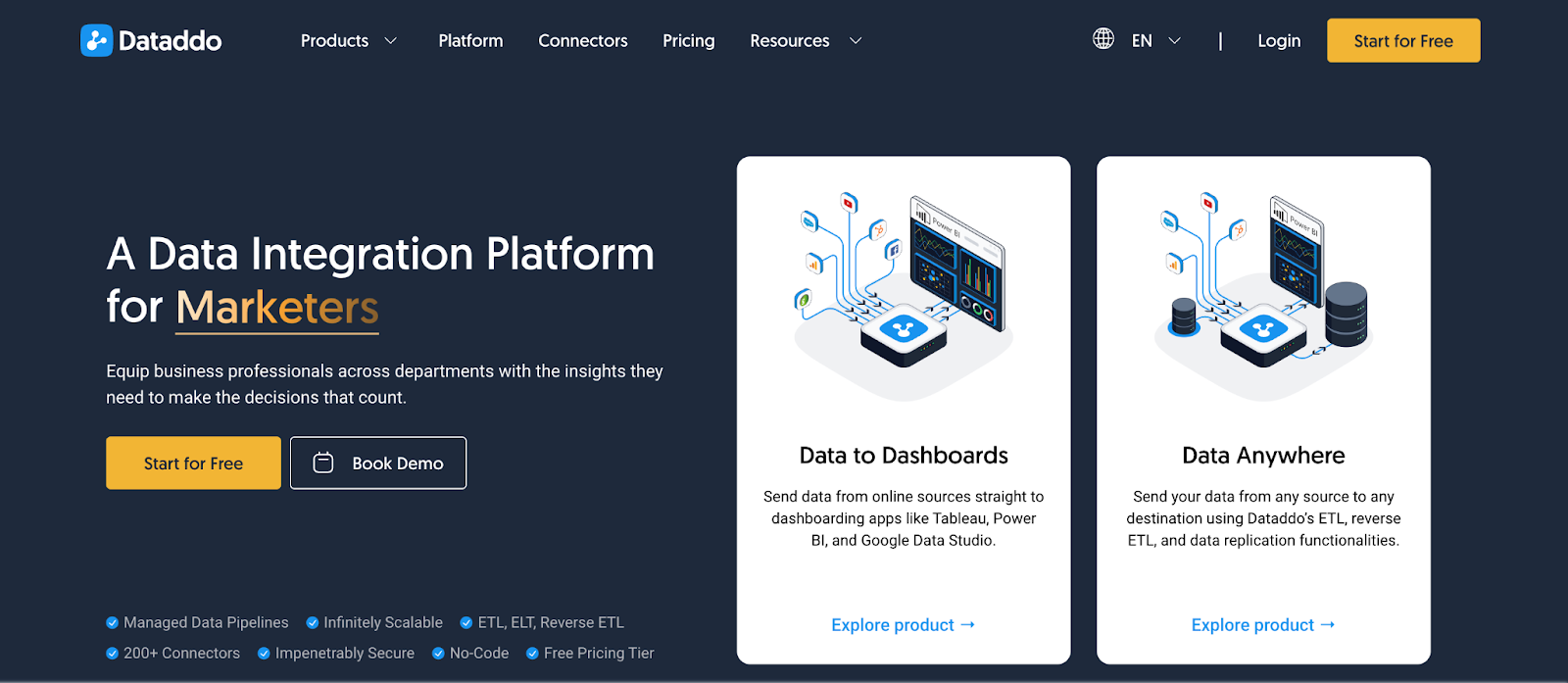Open the EN language dropdown chevron

pos(1174,41)
